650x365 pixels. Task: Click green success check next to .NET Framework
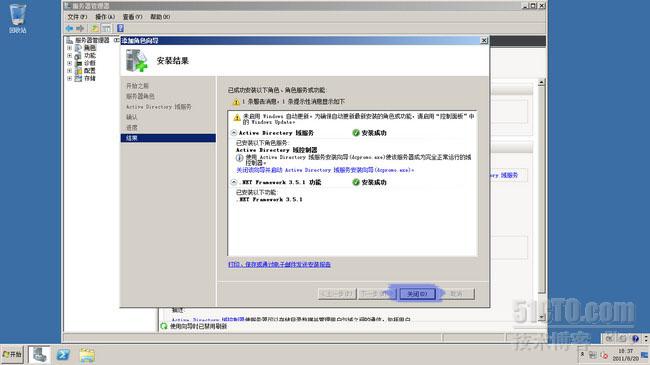pyautogui.click(x=356, y=182)
